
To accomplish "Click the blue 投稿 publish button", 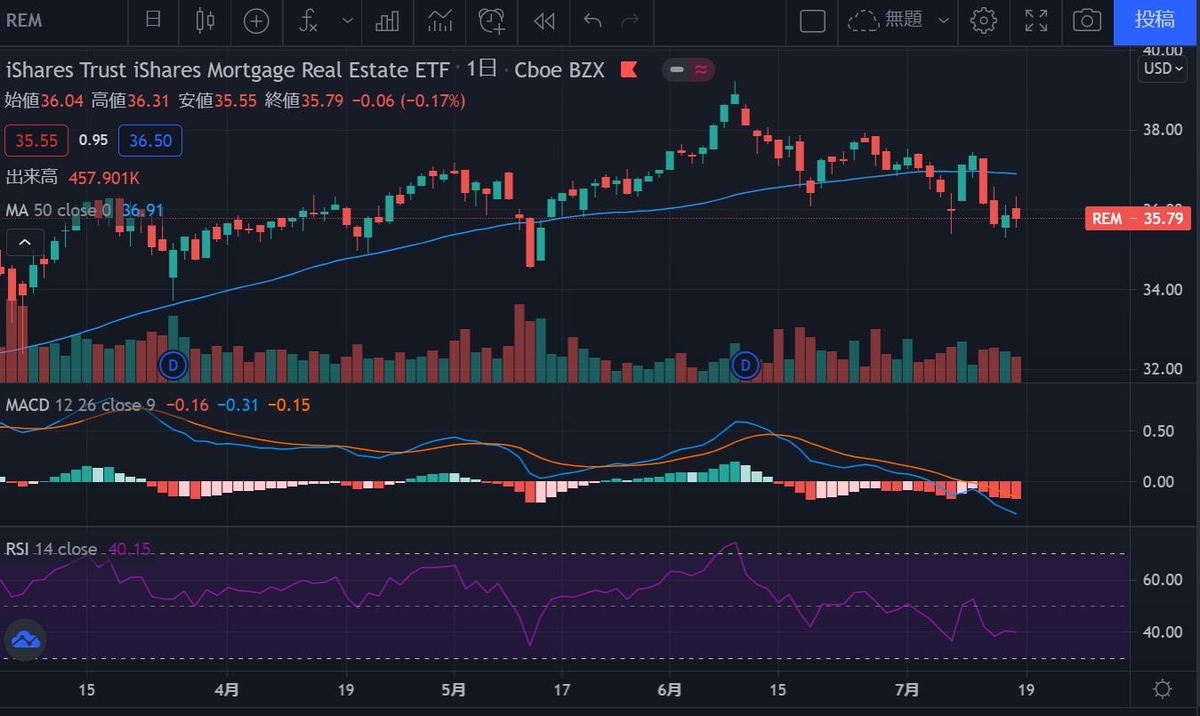I will (x=1155, y=20).
